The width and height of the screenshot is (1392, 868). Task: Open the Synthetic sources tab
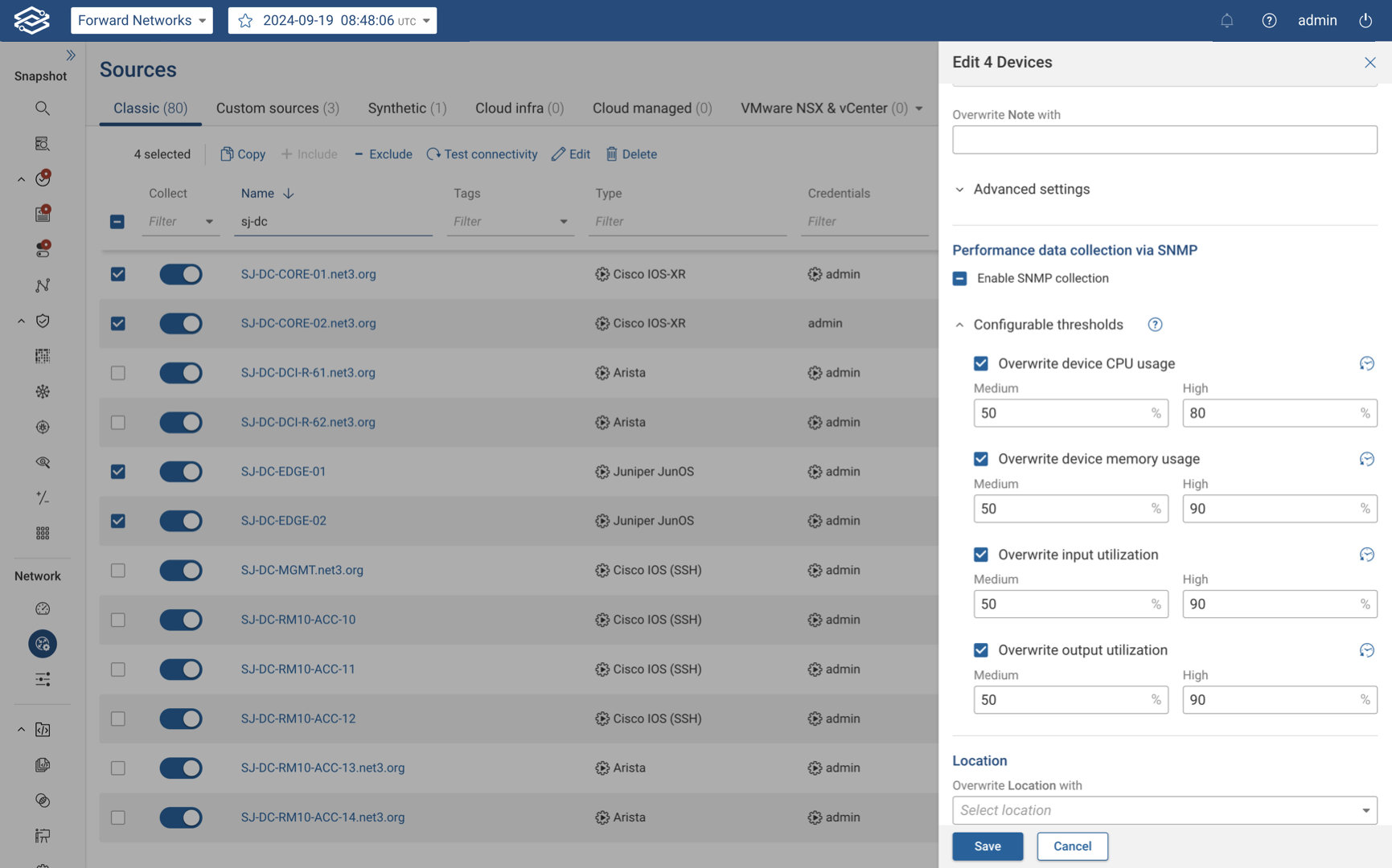point(406,108)
